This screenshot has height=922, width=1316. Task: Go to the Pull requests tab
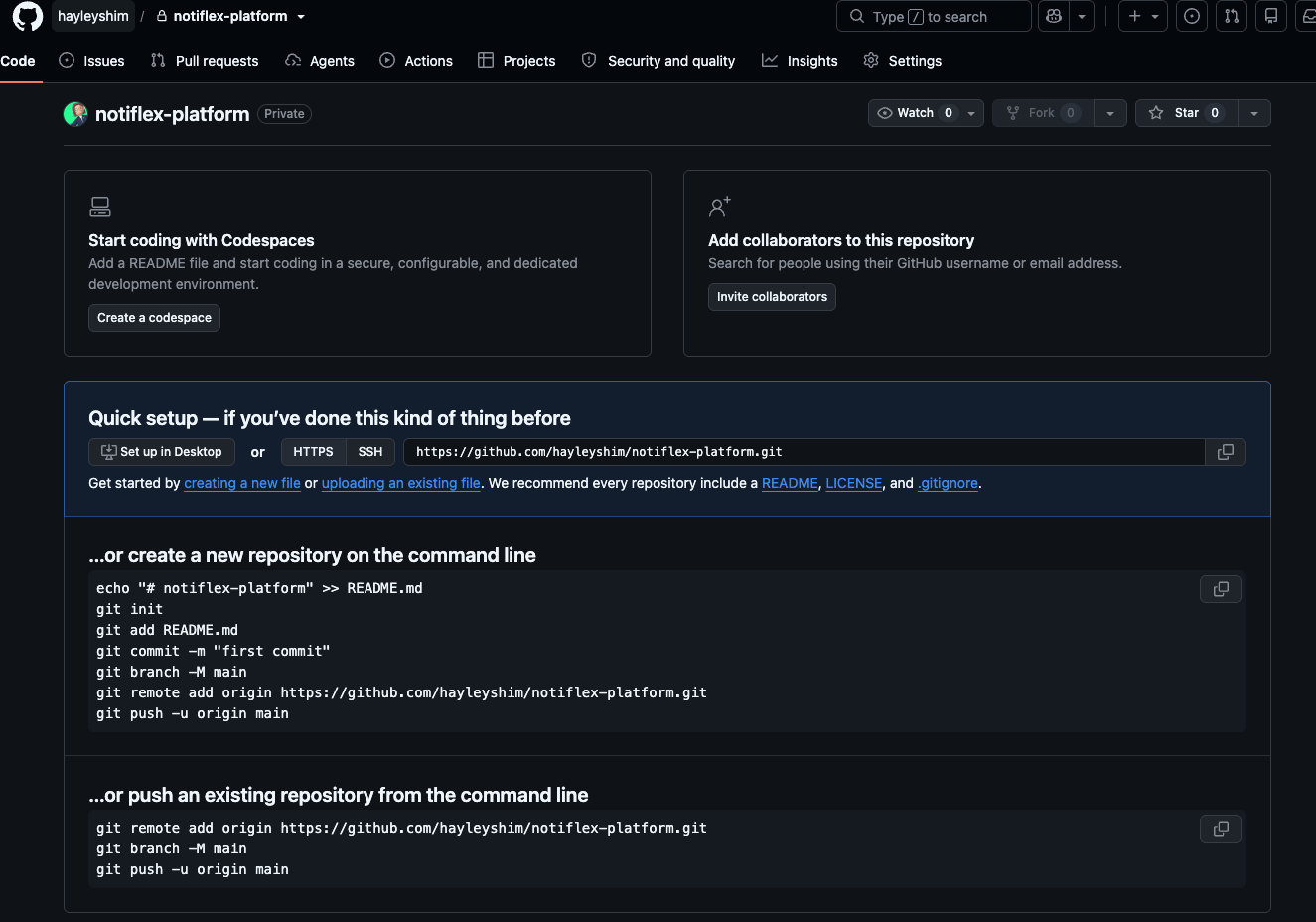pyautogui.click(x=205, y=61)
